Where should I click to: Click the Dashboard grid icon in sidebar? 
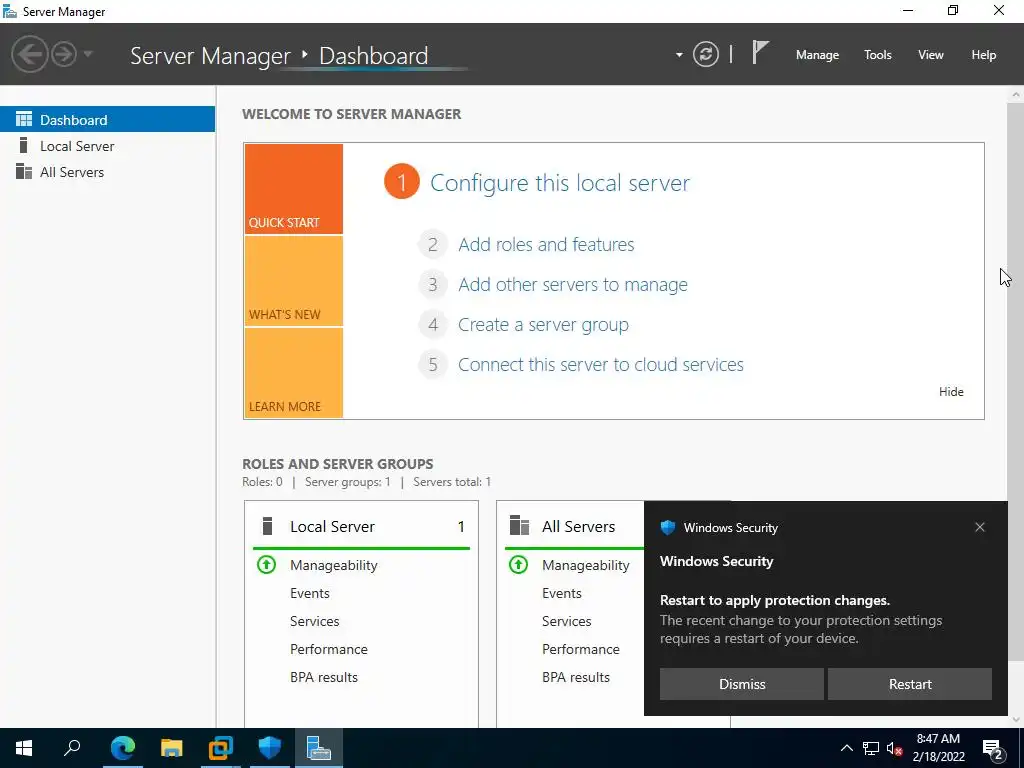[x=24, y=119]
